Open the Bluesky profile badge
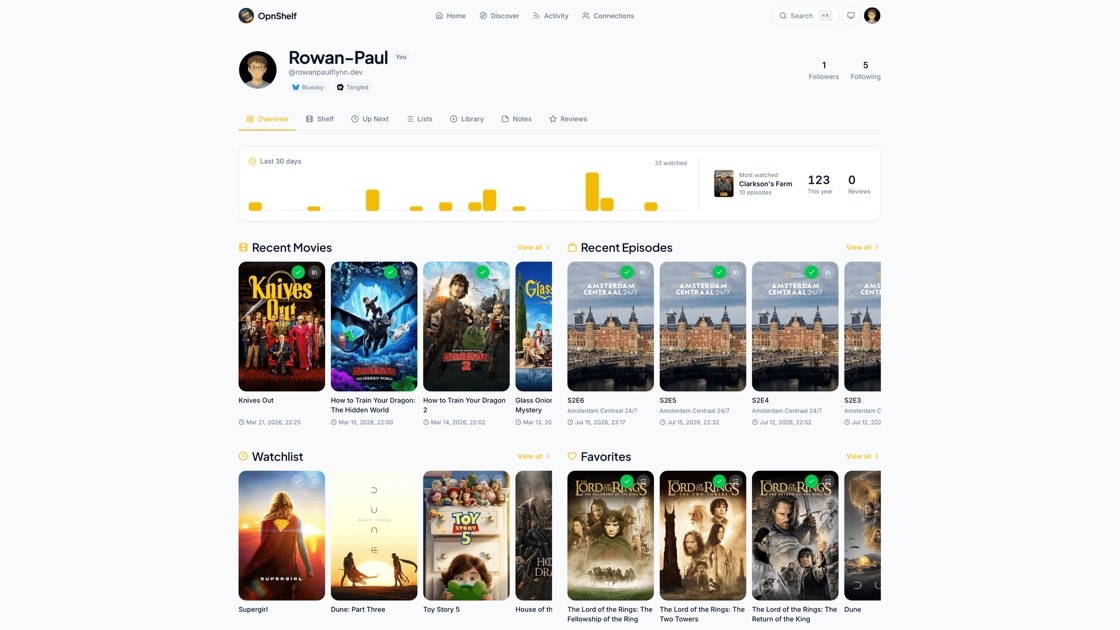 (x=308, y=87)
